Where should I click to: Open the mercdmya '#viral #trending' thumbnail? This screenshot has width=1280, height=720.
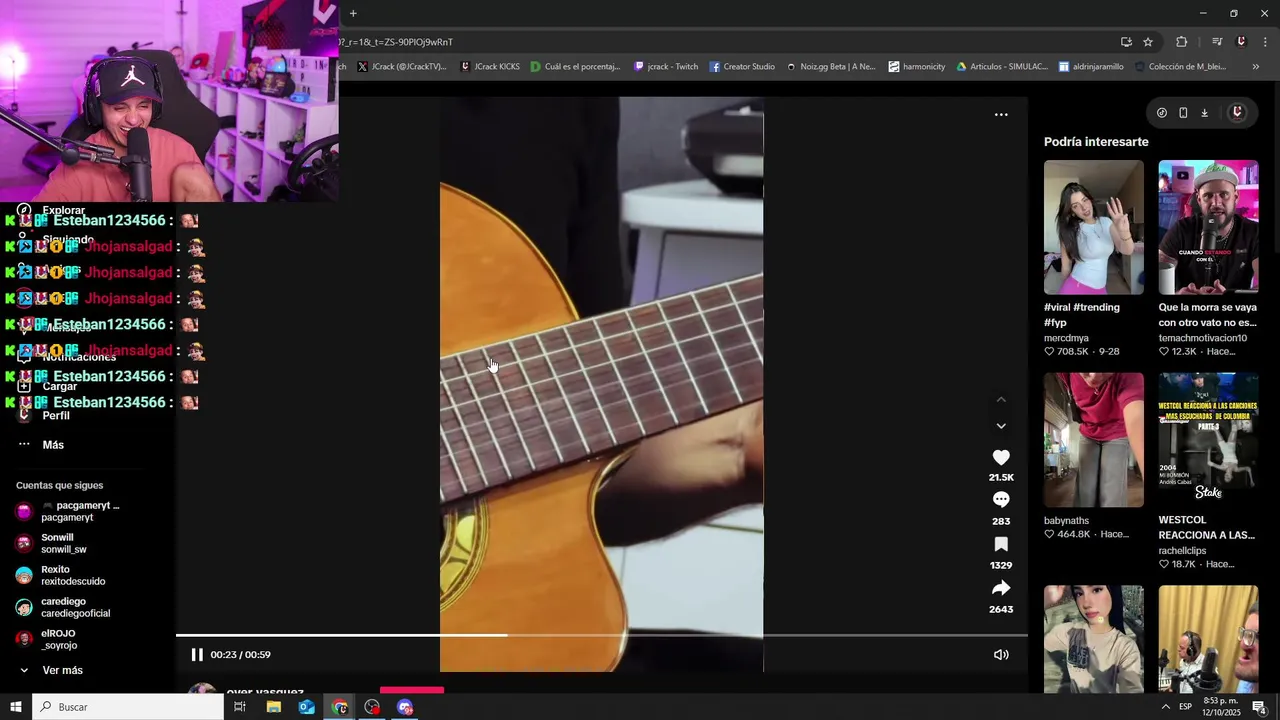click(1094, 227)
